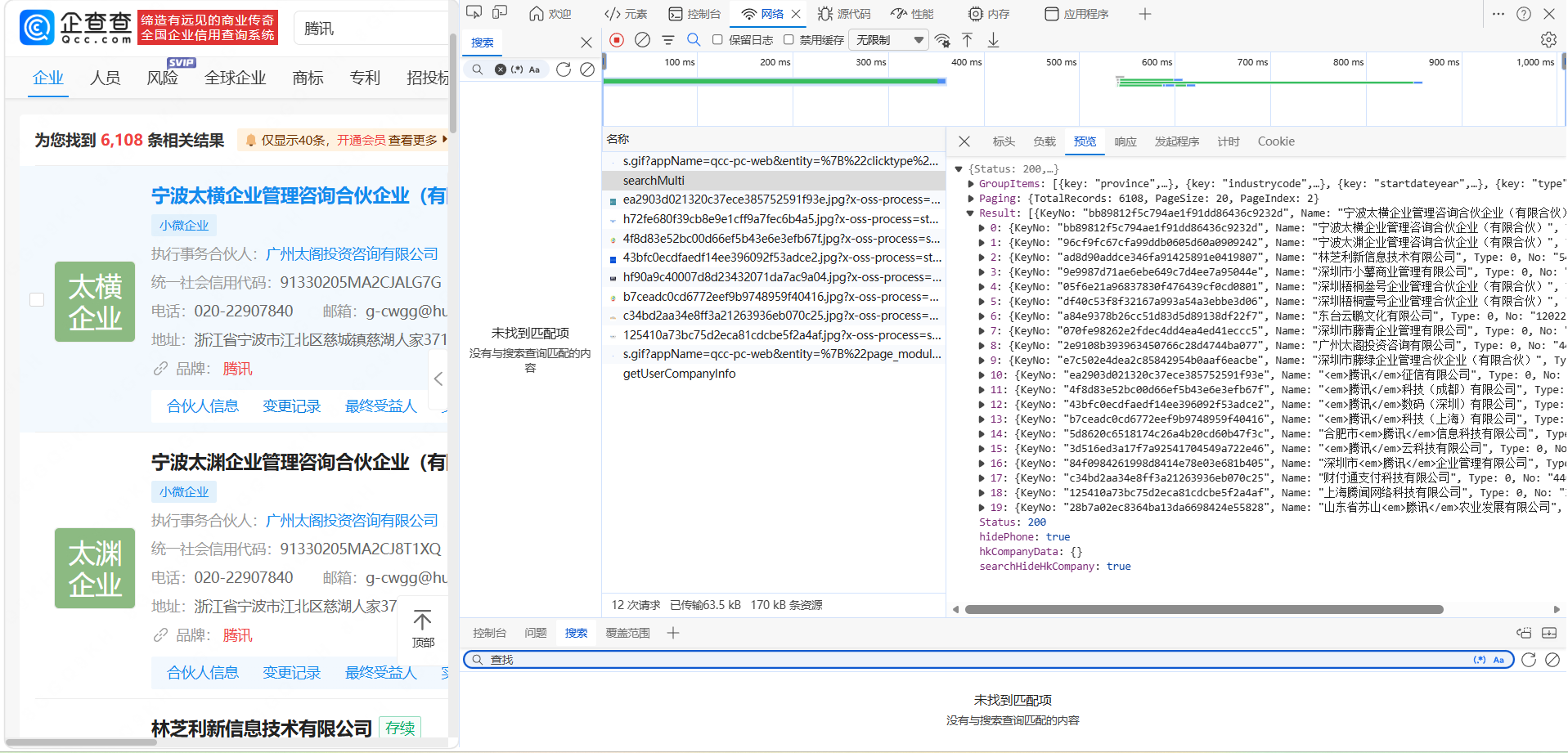Expand the Paging node in preview
Image resolution: width=1568 pixels, height=753 pixels.
click(971, 199)
